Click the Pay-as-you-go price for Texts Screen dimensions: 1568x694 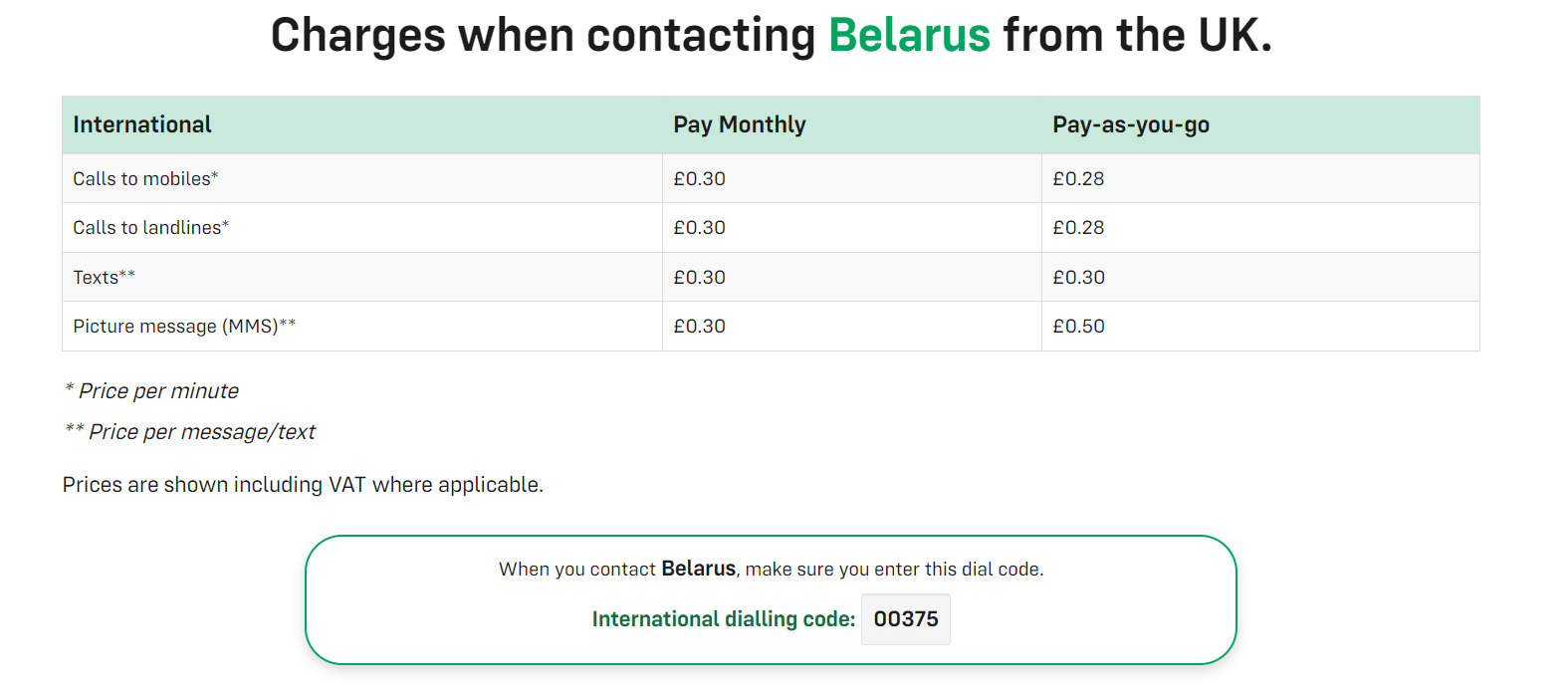[x=1079, y=277]
